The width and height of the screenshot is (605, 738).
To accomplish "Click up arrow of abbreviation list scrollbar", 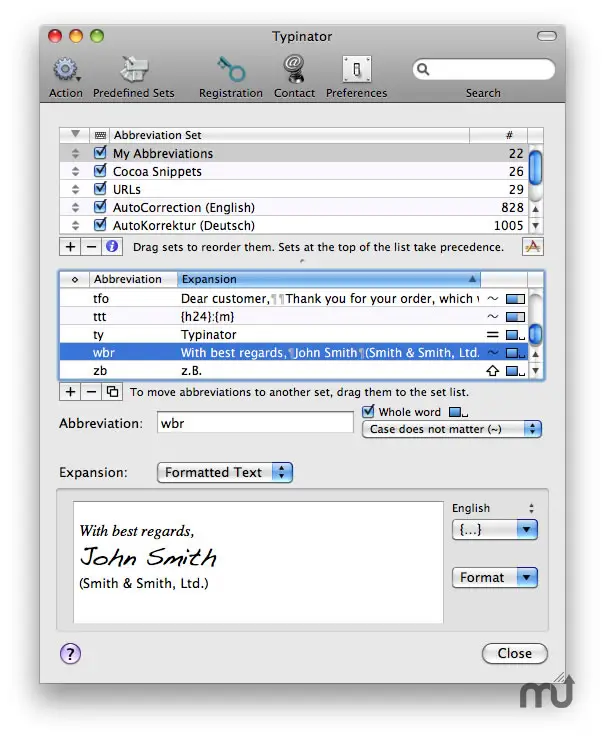I will [x=535, y=353].
